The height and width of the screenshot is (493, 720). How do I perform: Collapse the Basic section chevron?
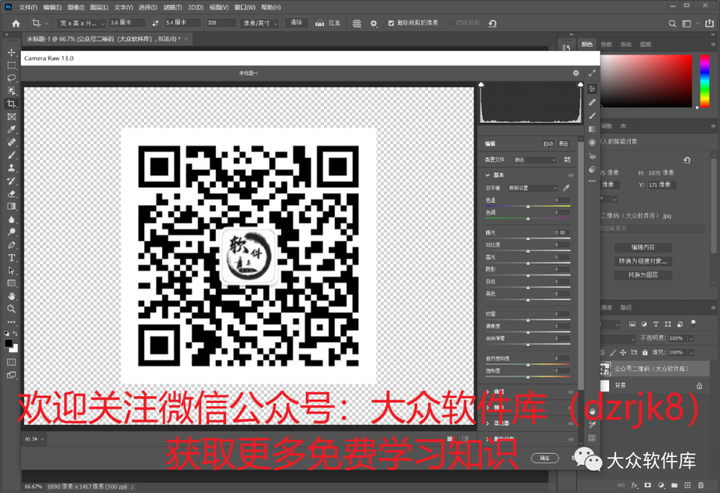point(488,175)
